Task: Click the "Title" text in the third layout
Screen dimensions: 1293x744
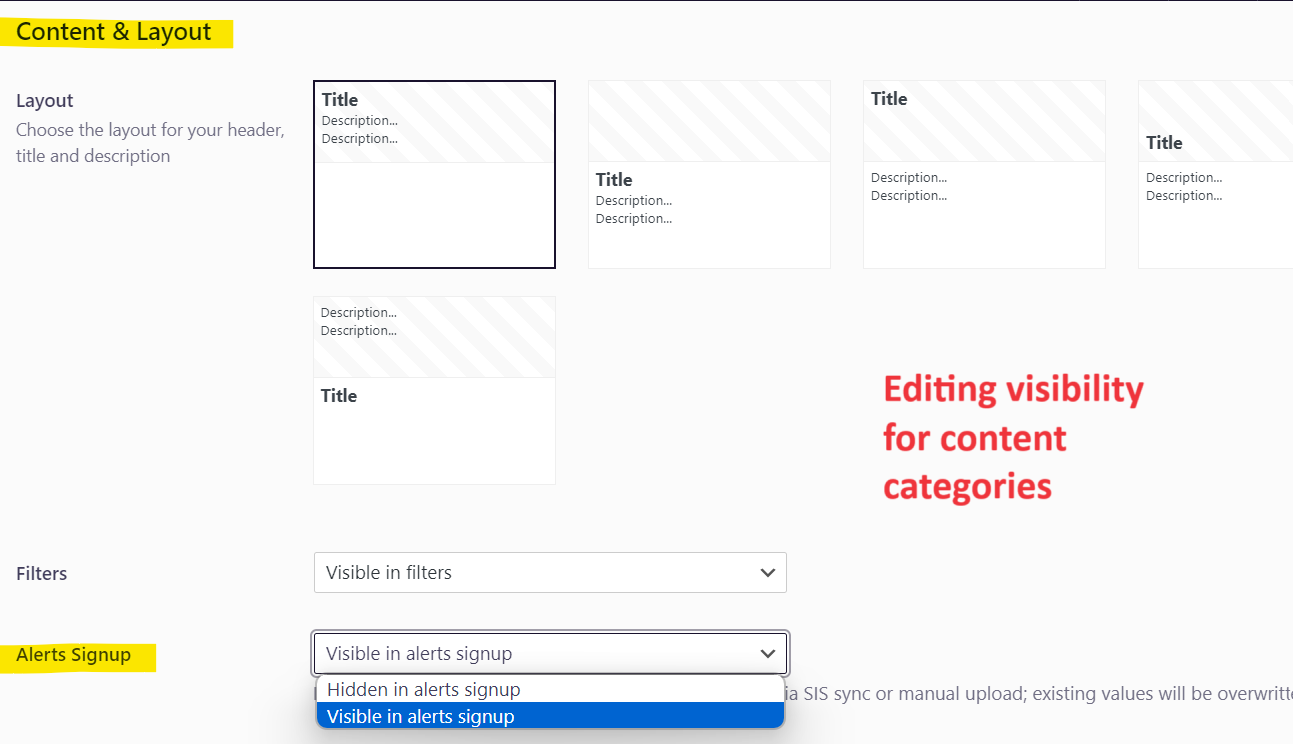Action: [889, 99]
